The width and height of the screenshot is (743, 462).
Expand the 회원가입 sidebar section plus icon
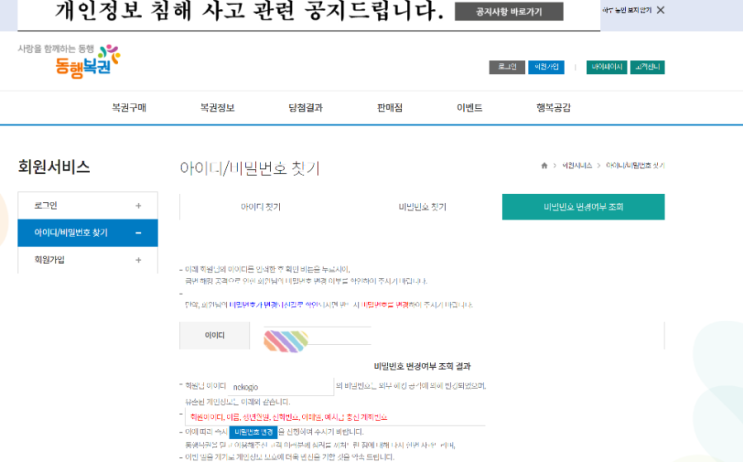click(x=138, y=260)
